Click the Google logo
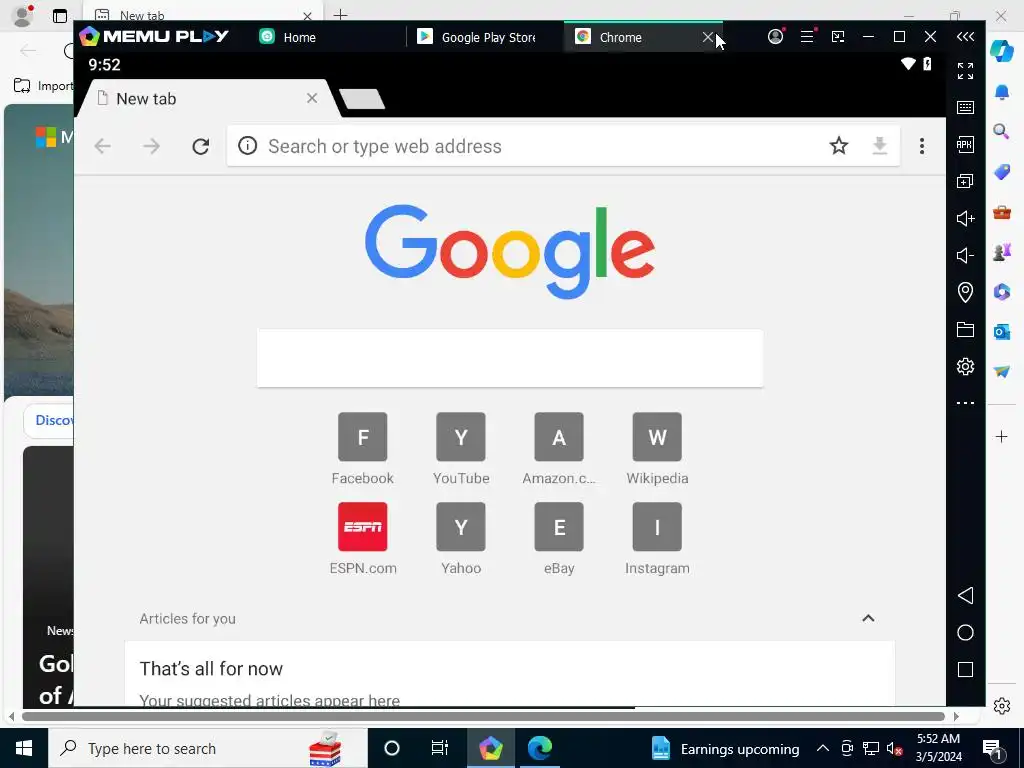The image size is (1024, 768). click(x=510, y=251)
